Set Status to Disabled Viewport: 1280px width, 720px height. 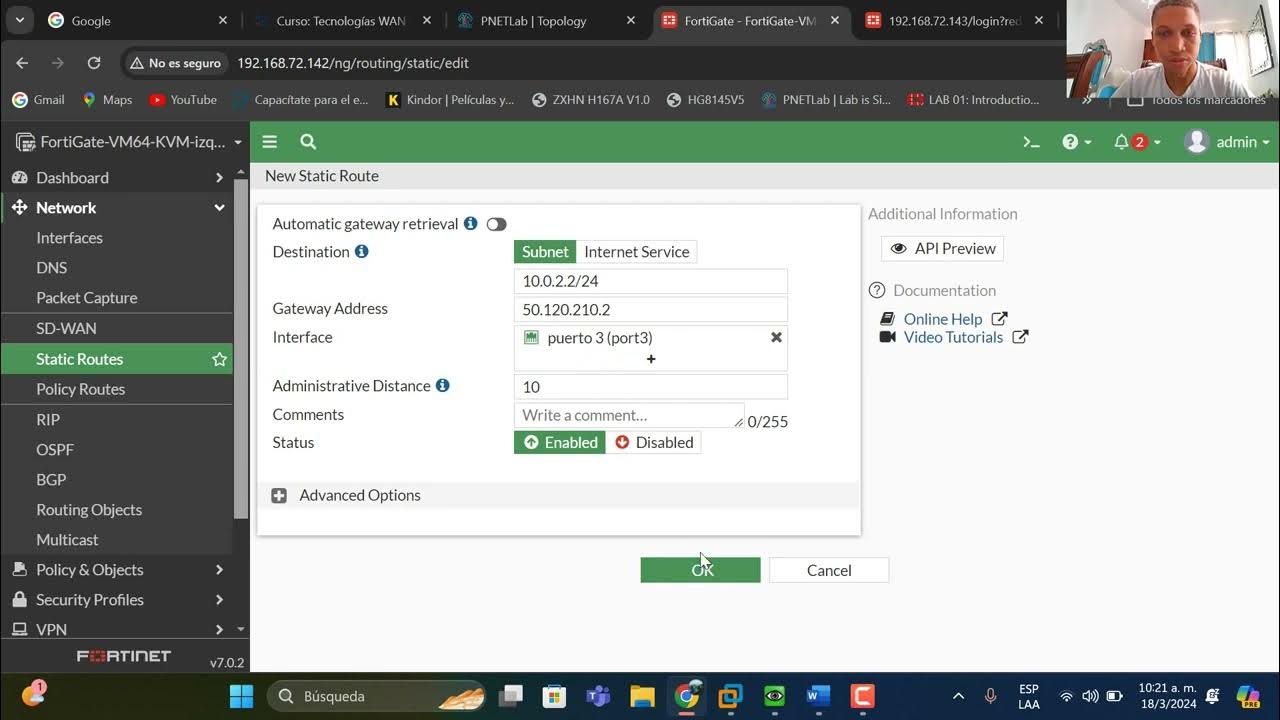pyautogui.click(x=654, y=442)
